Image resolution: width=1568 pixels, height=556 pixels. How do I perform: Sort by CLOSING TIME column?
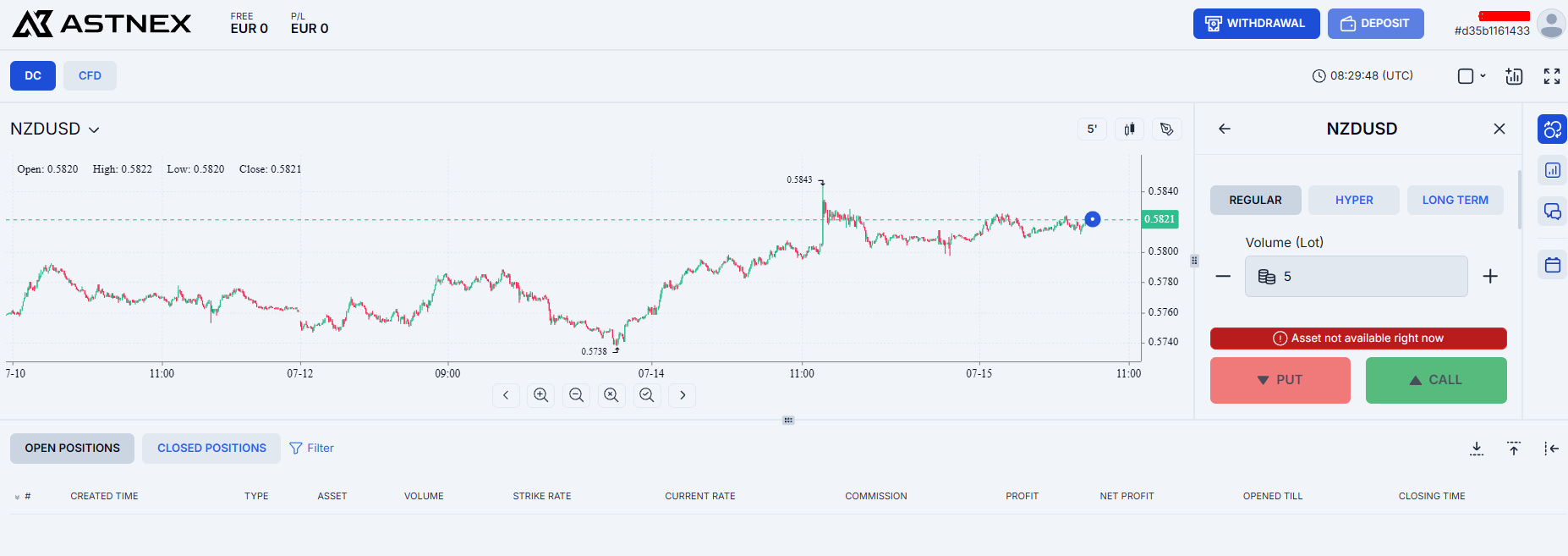click(x=1432, y=497)
